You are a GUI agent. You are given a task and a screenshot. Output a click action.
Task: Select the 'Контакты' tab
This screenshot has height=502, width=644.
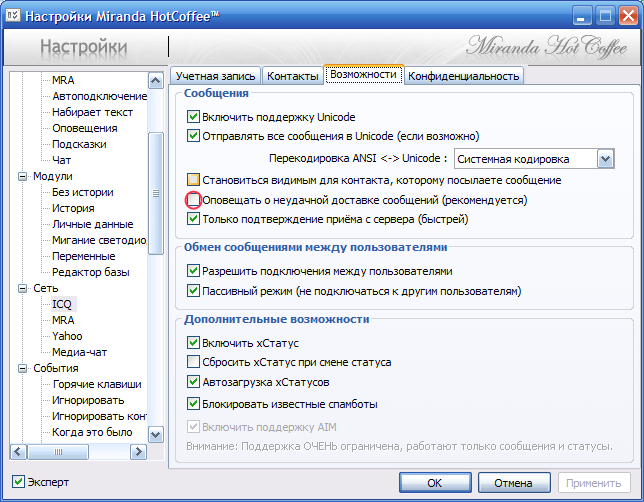pos(292,75)
